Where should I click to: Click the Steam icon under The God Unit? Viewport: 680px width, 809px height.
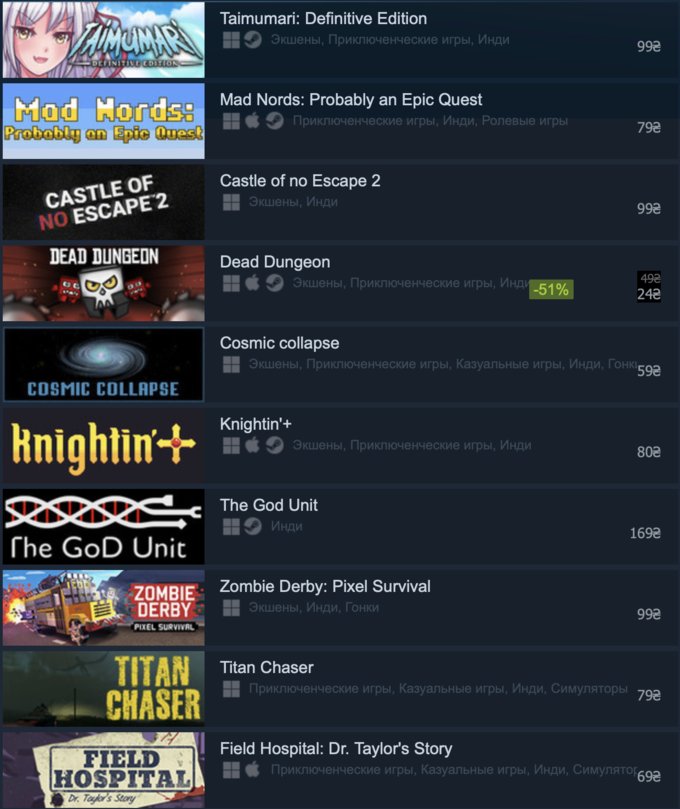(x=253, y=526)
